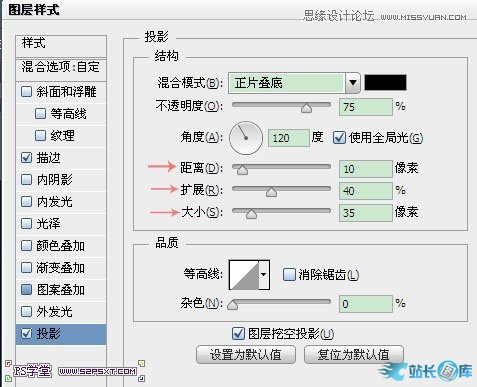Enable the 渐变叠加 checkbox
This screenshot has height=387, width=477.
(x=26, y=268)
